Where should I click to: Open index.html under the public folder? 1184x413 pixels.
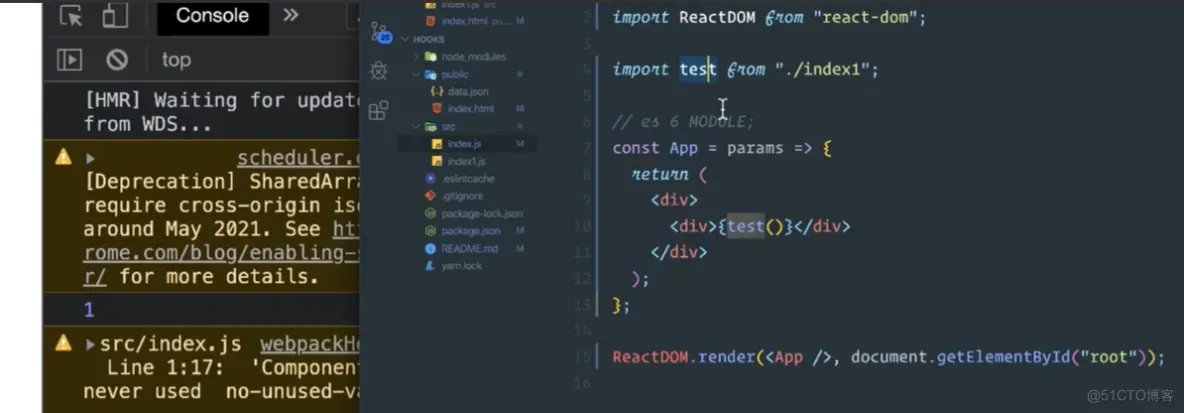(470, 109)
